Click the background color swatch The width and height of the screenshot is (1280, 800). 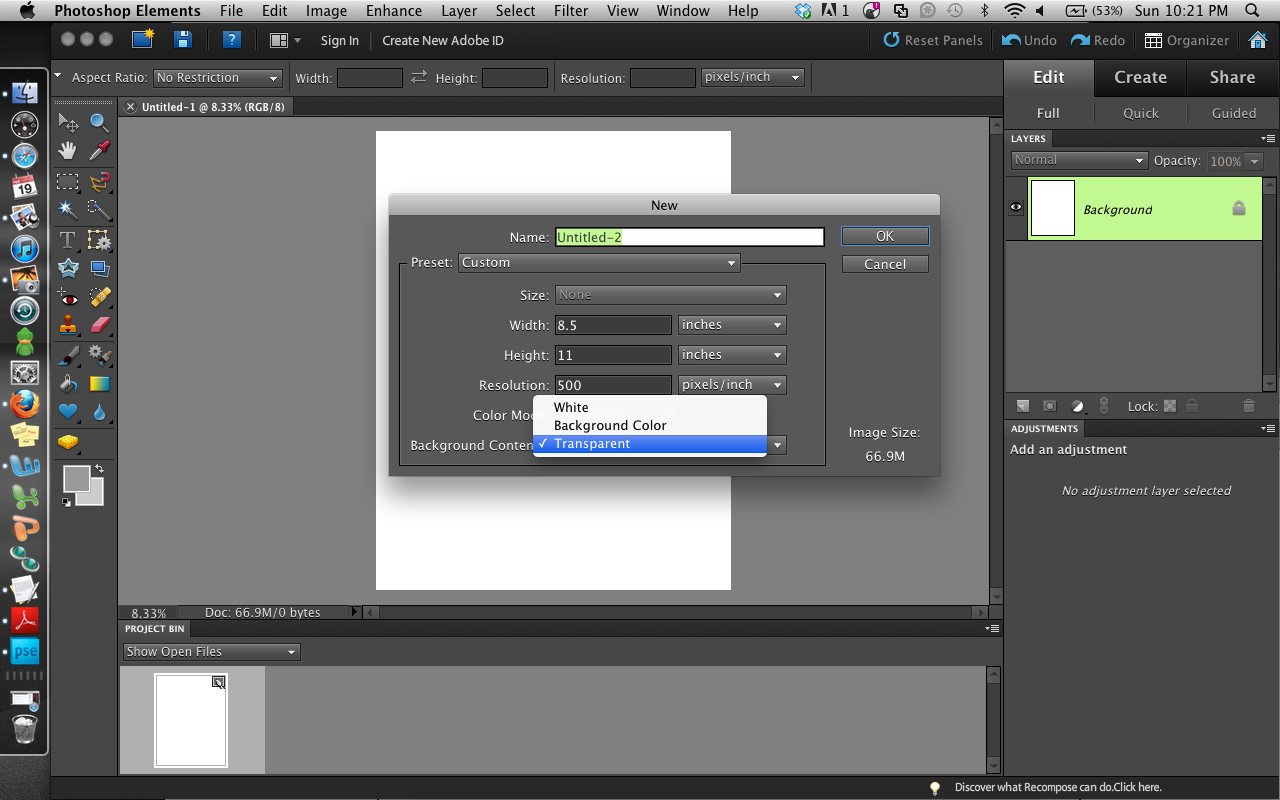click(92, 494)
